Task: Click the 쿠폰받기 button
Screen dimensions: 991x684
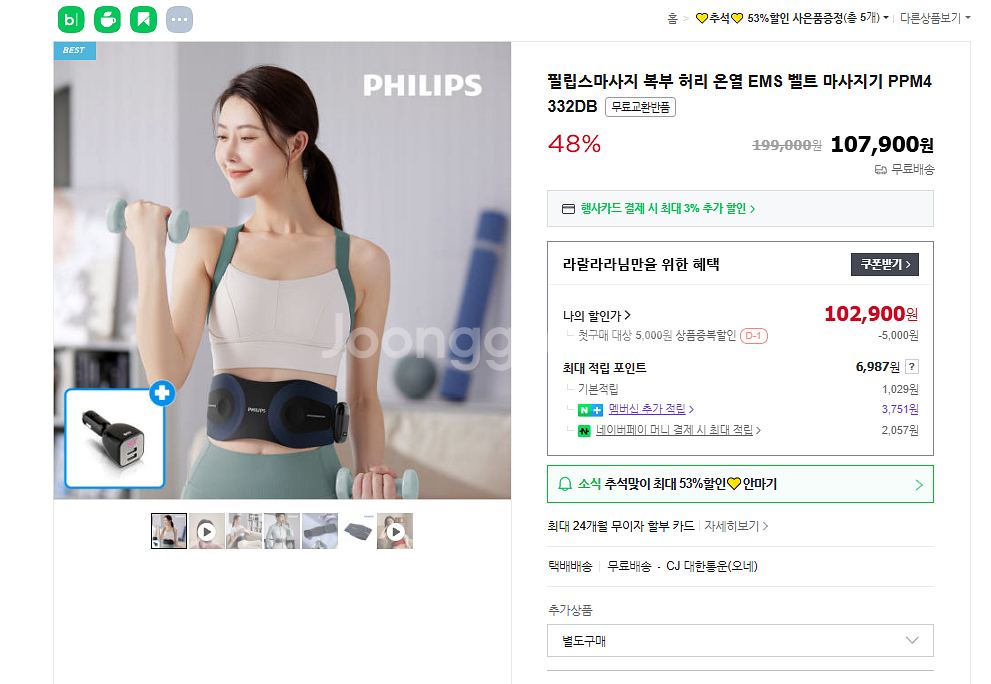Action: coord(885,264)
